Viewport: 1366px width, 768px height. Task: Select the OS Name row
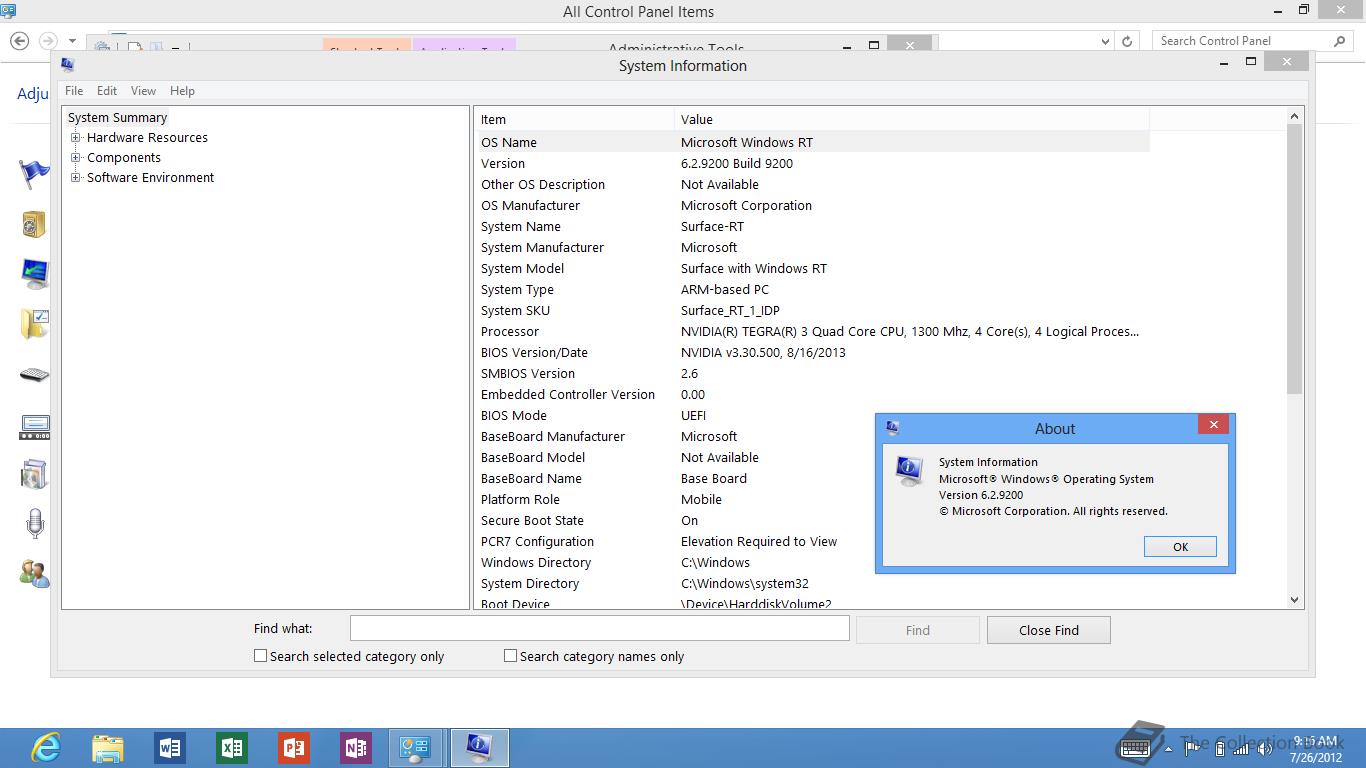[x=813, y=142]
